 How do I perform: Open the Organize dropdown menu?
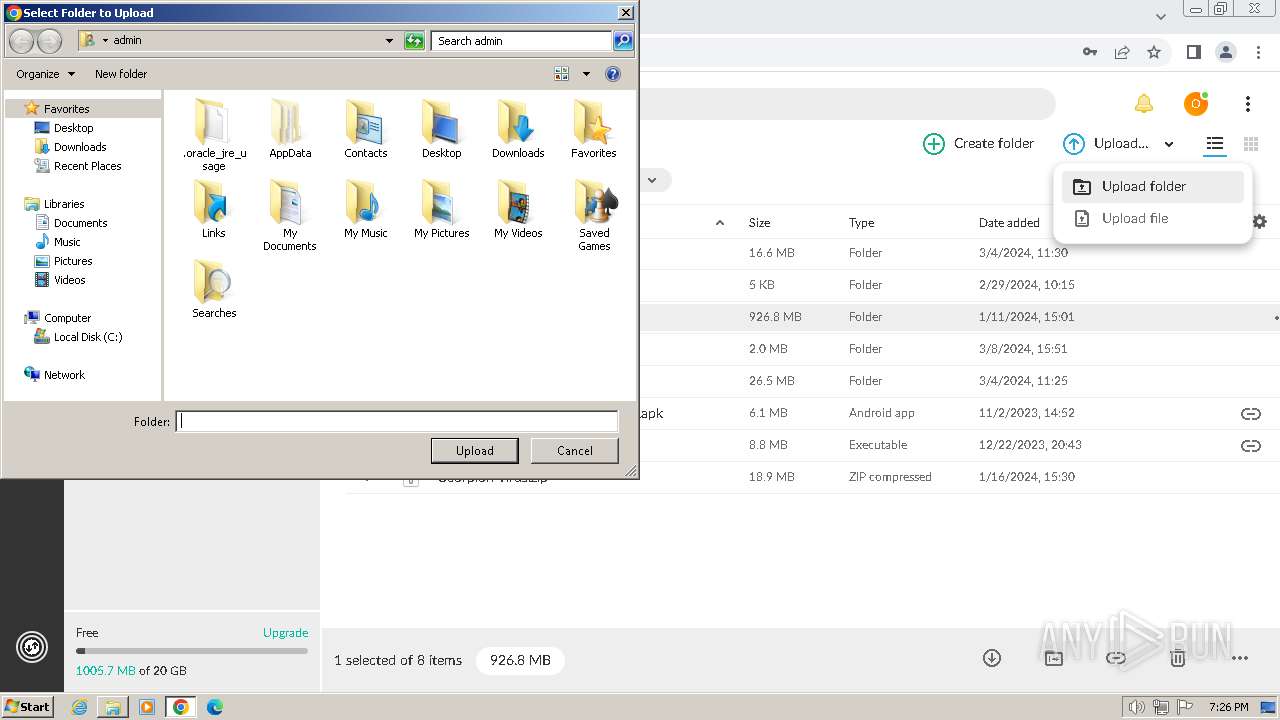[x=45, y=74]
